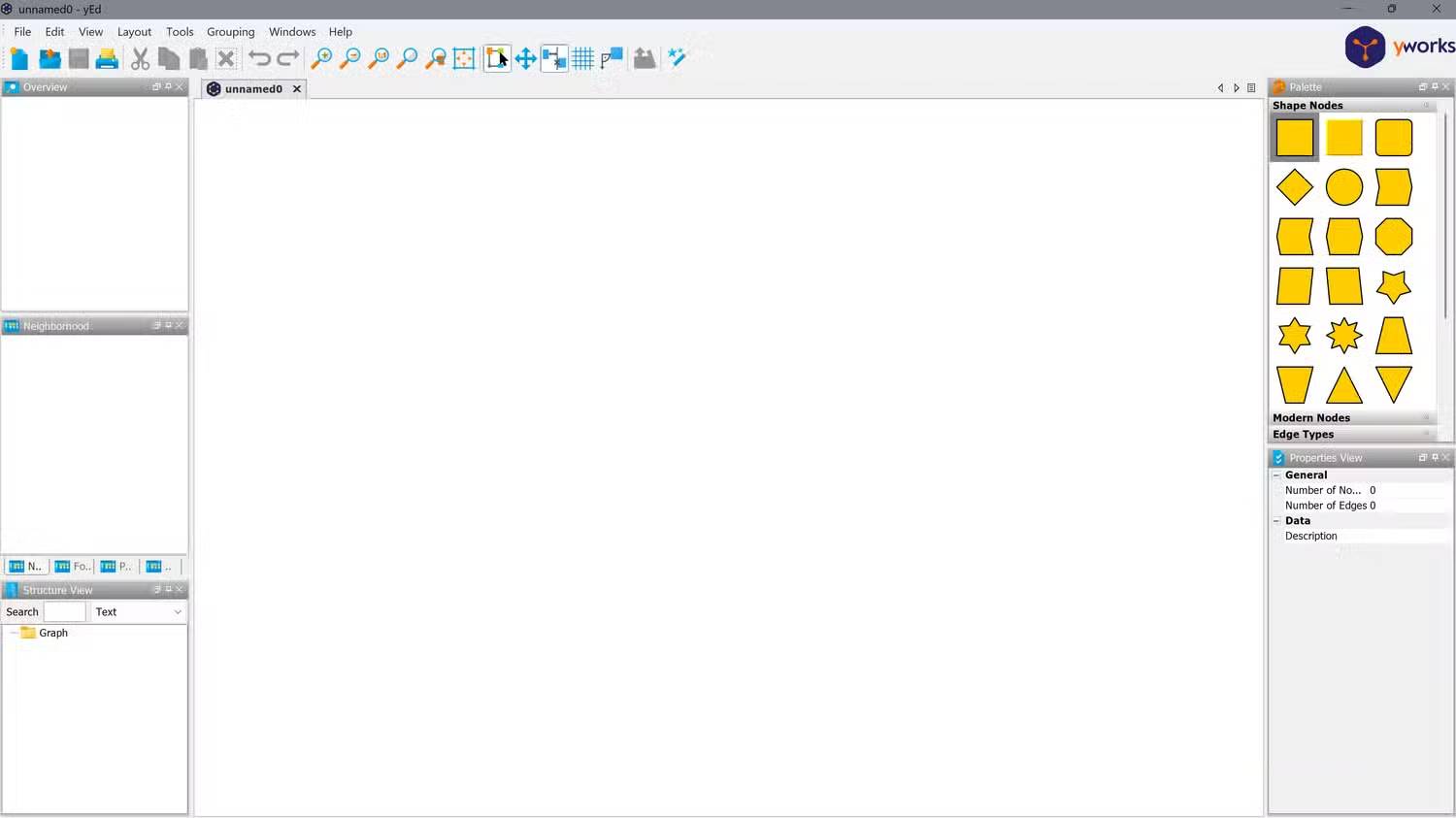Screen dimensions: 1456x818
Task: Click the grey import image toolbar icon
Action: [x=645, y=59]
